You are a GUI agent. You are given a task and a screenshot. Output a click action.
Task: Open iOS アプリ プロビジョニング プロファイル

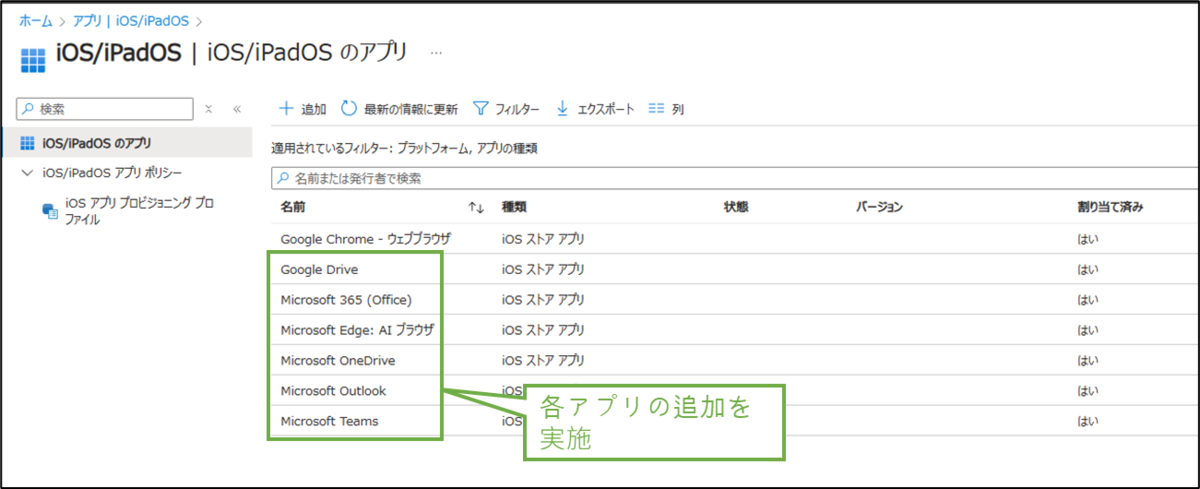(x=137, y=211)
